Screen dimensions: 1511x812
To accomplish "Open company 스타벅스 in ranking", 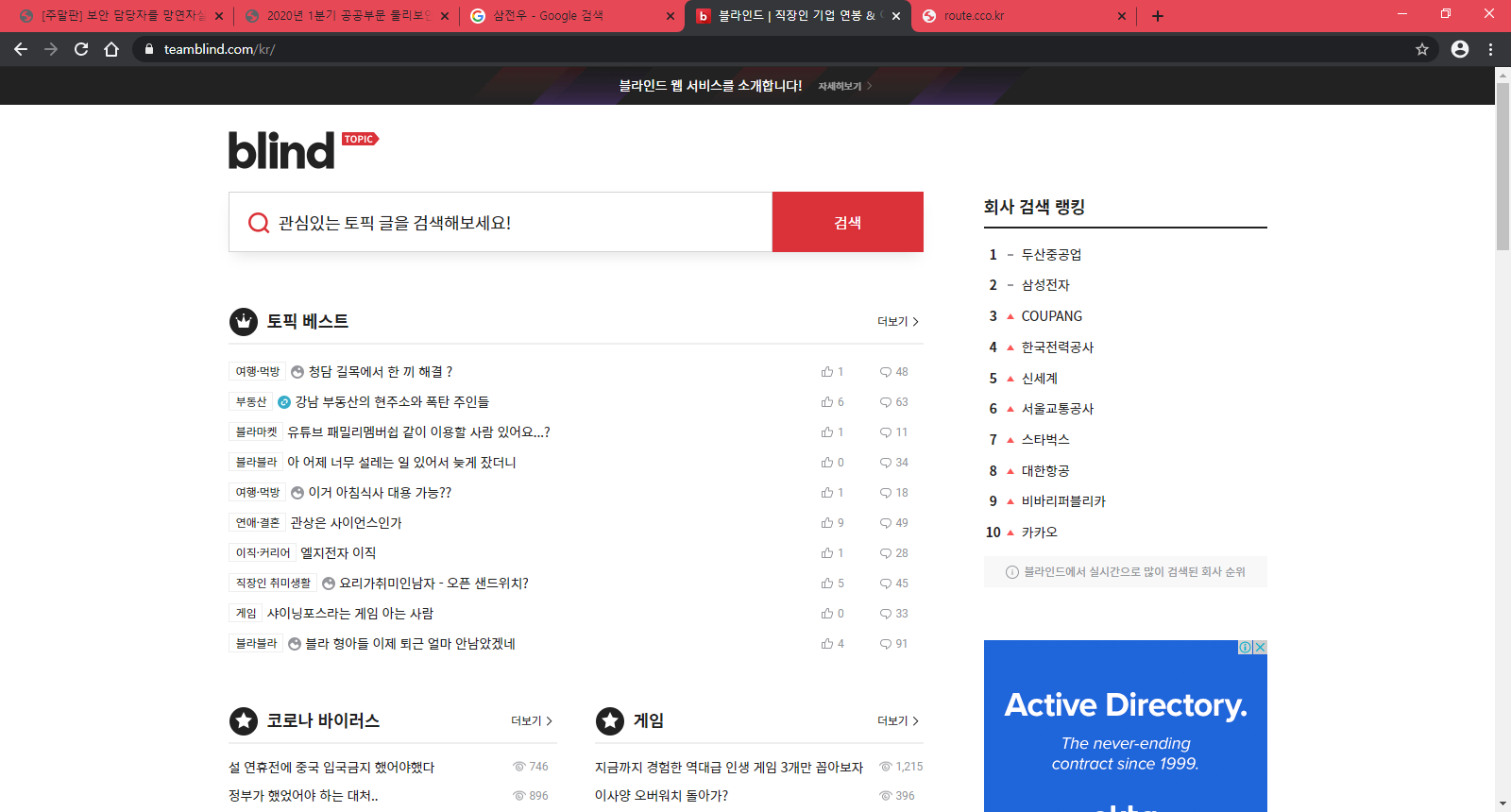I will [1045, 440].
